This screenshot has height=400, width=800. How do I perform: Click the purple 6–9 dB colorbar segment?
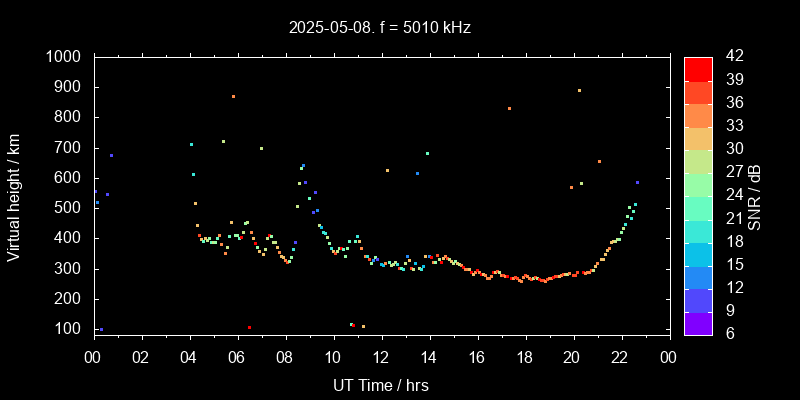pos(698,321)
